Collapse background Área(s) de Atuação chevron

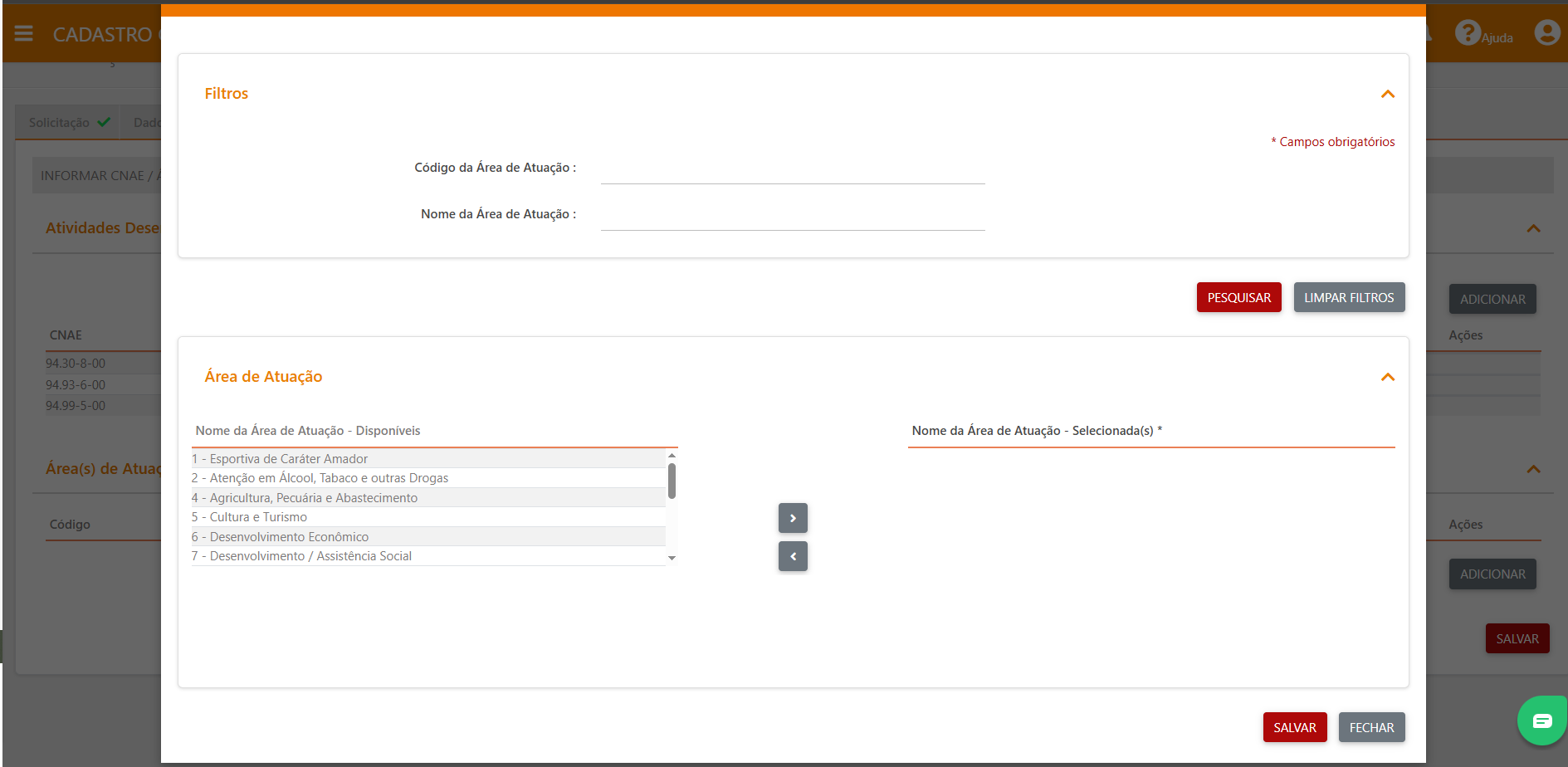[x=1533, y=469]
